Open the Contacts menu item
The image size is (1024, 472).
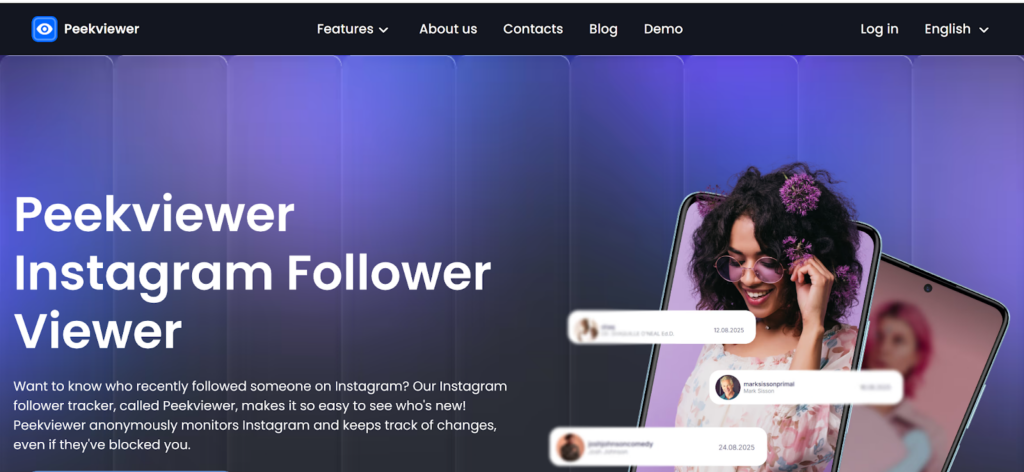533,29
